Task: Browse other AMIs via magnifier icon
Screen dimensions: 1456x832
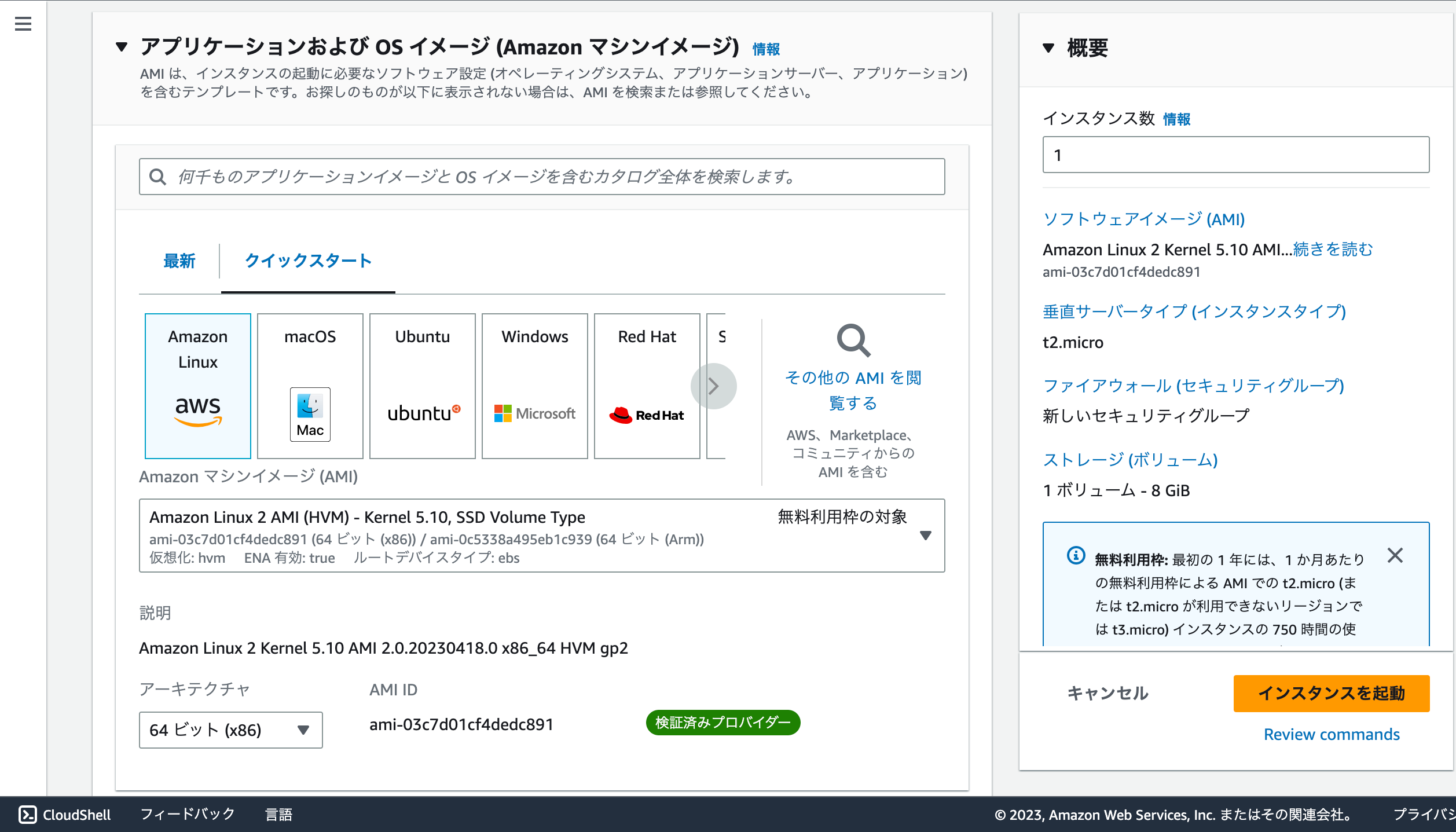Action: point(853,340)
